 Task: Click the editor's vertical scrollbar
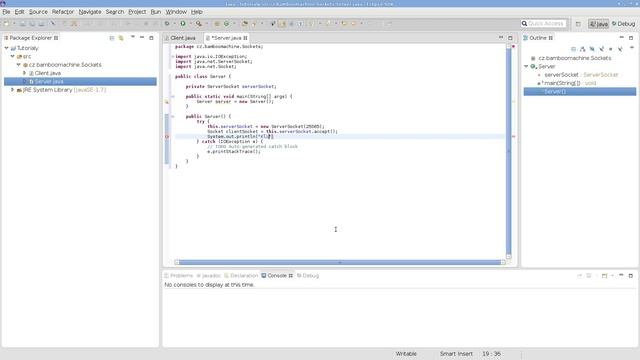tap(509, 151)
